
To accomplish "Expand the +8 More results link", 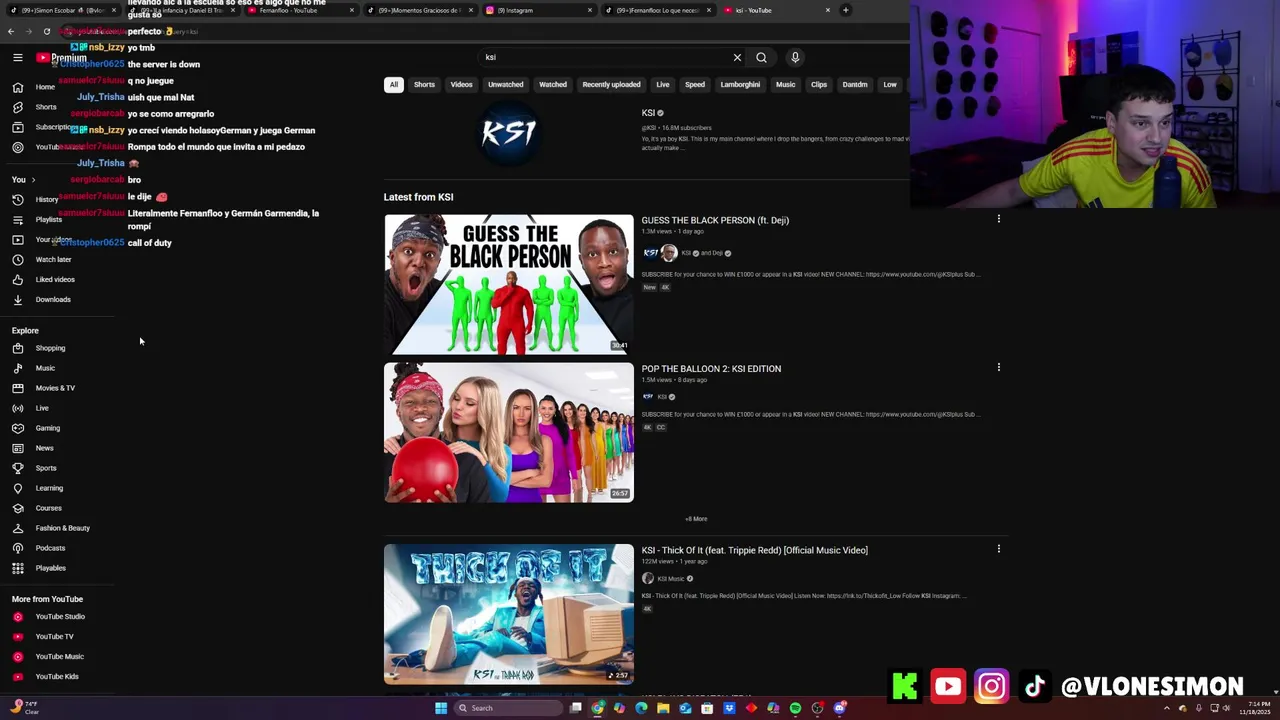I will (x=696, y=519).
